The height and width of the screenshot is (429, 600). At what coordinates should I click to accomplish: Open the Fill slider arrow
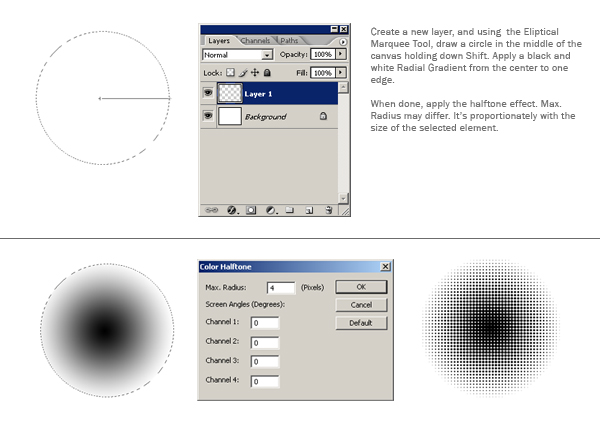341,72
